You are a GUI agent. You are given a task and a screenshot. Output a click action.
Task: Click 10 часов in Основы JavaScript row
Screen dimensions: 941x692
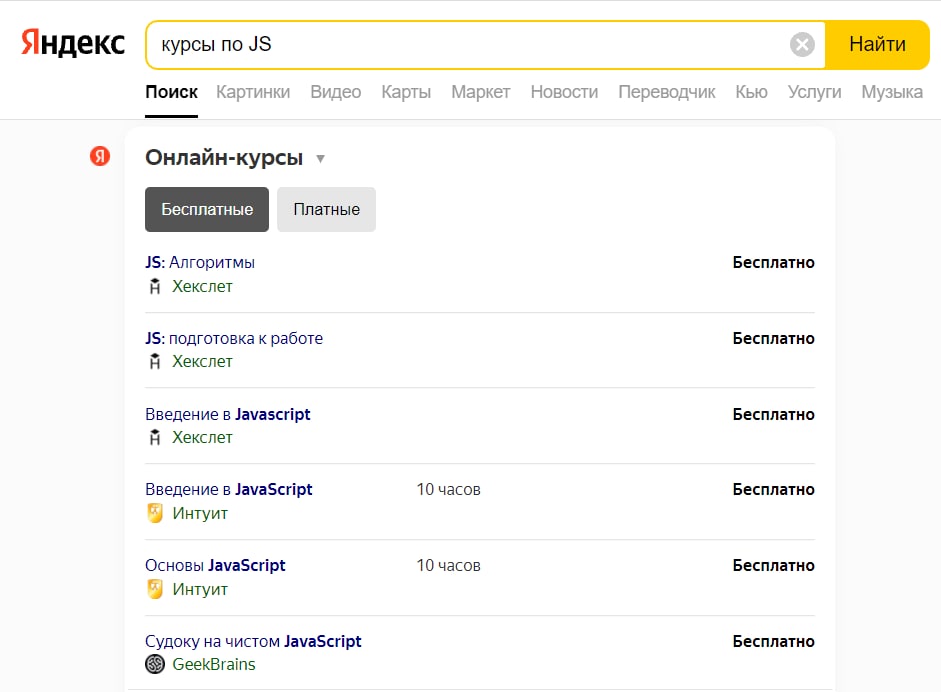pyautogui.click(x=449, y=565)
